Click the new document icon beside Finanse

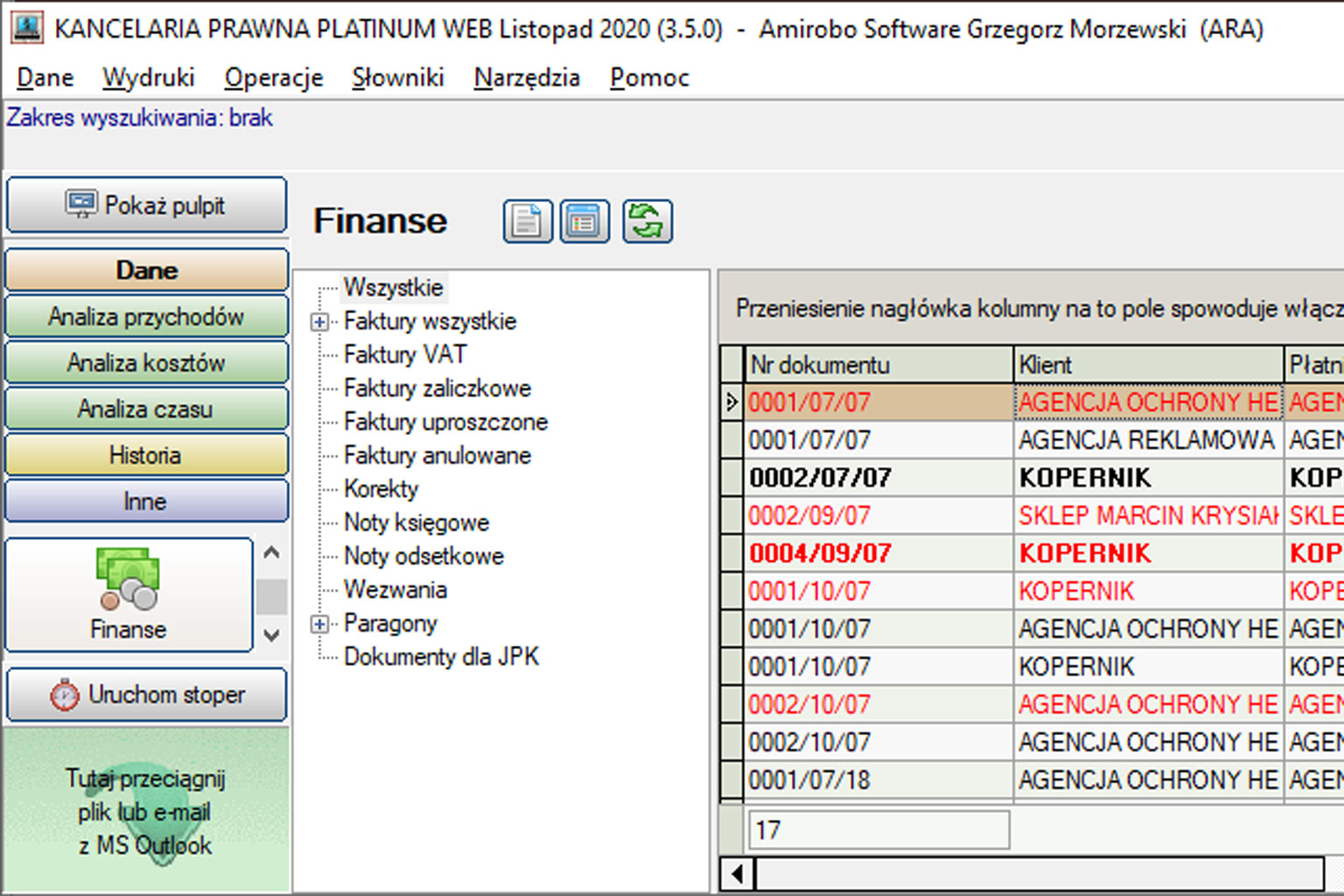[x=527, y=221]
